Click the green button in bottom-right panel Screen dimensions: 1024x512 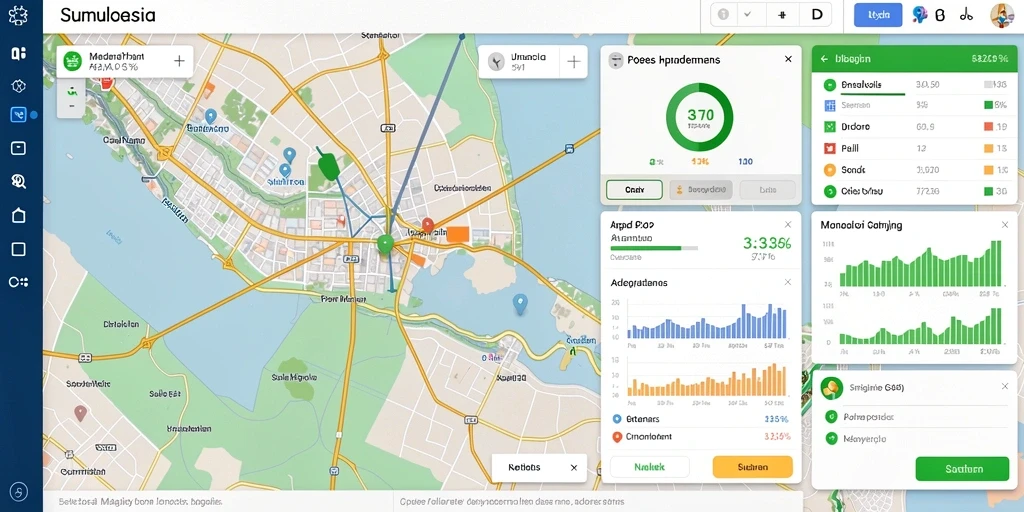pos(963,469)
